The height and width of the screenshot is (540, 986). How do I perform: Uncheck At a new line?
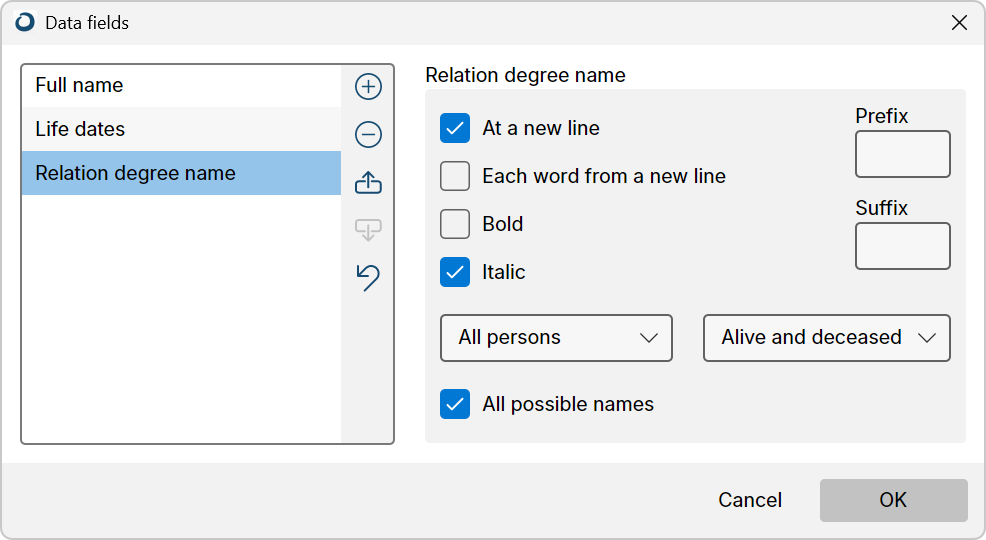[455, 128]
